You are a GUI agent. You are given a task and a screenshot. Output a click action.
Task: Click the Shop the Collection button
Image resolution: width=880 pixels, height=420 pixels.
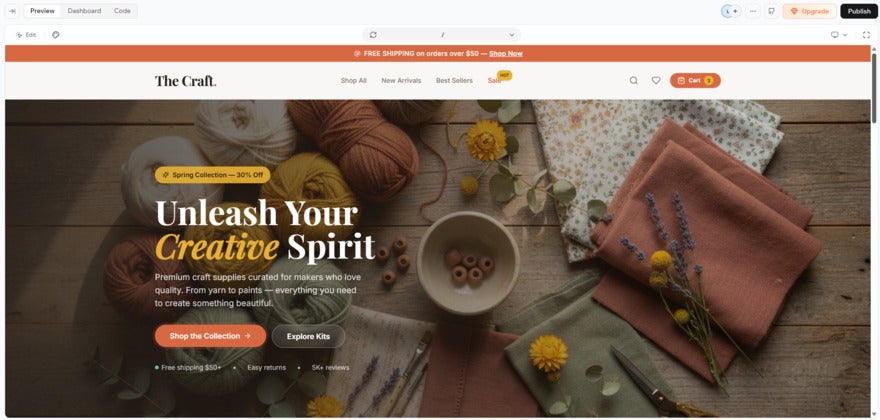[210, 336]
